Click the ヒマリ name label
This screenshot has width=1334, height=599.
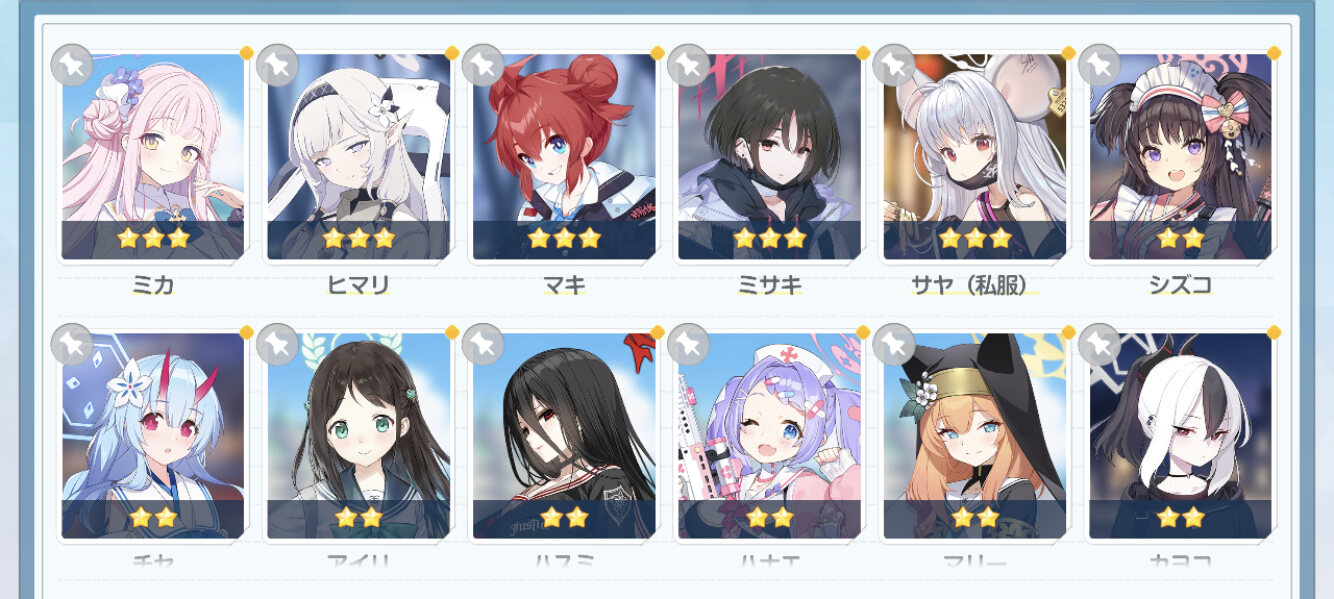pos(358,286)
